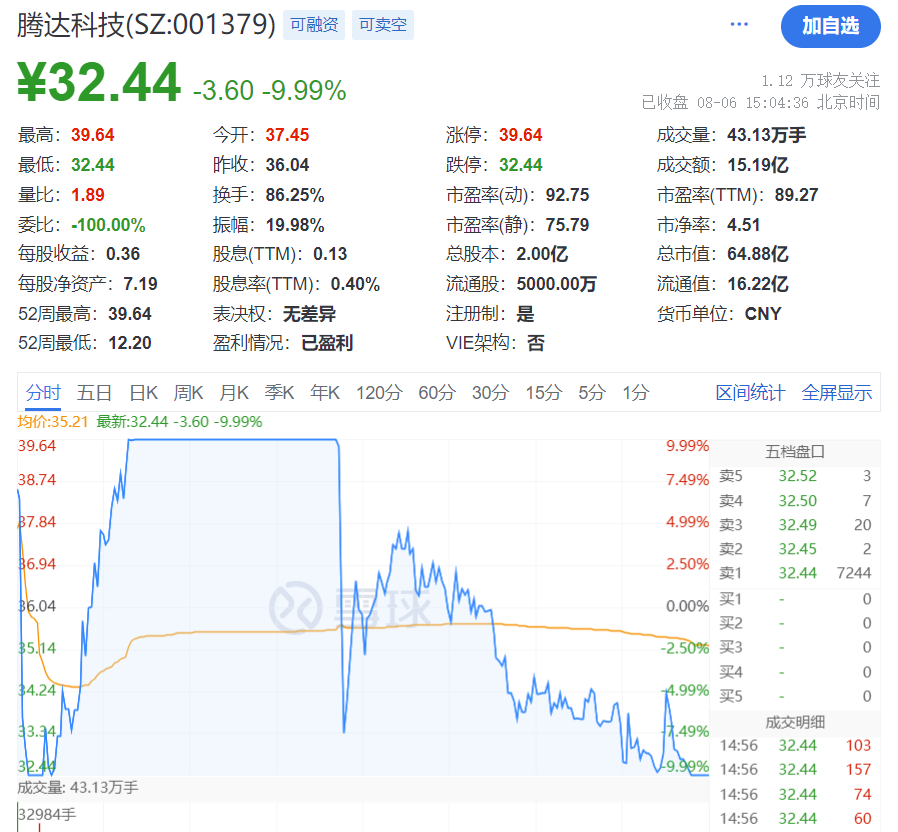Image resolution: width=898 pixels, height=832 pixels.
Task: Select the 年K chart tab
Action: tap(325, 393)
